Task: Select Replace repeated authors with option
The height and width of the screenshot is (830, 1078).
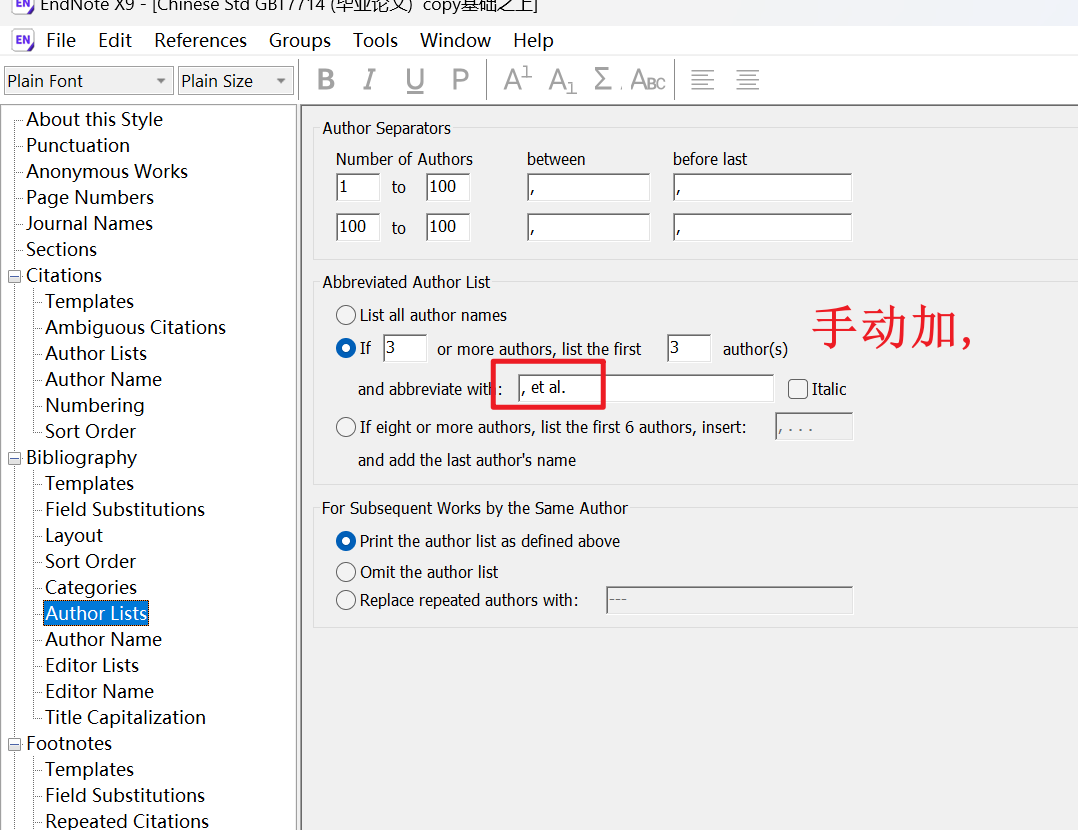Action: click(x=345, y=600)
